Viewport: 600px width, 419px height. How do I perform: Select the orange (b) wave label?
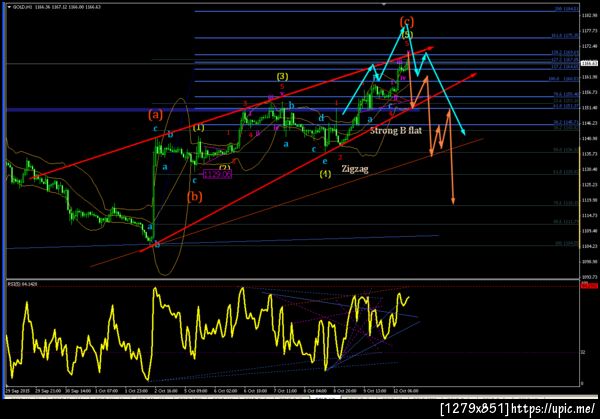(195, 197)
